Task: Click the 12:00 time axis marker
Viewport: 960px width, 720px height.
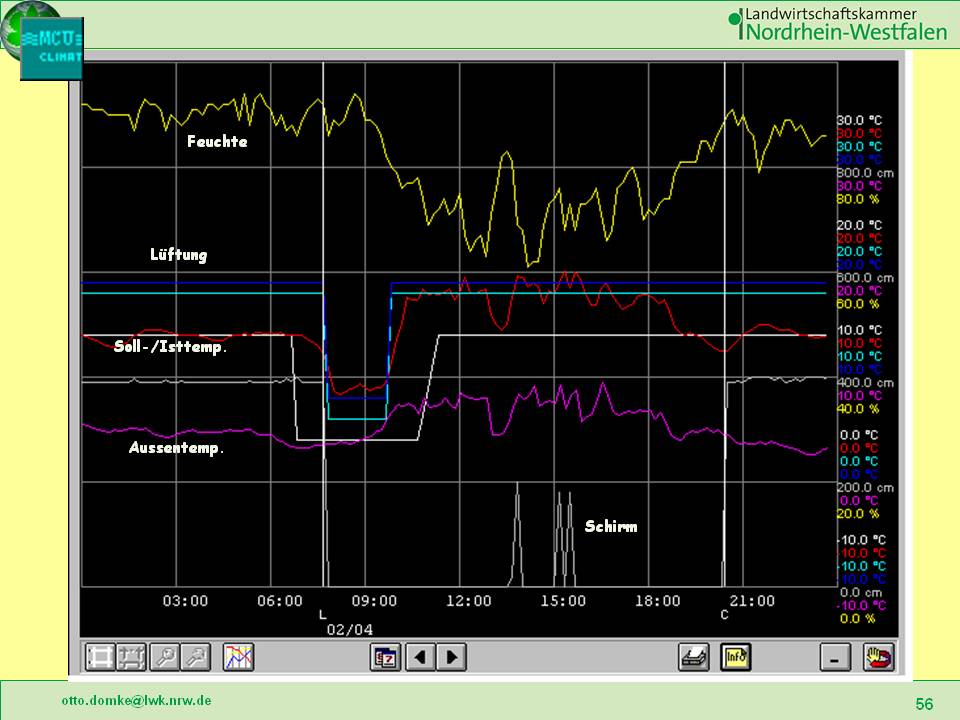Action: 469,601
